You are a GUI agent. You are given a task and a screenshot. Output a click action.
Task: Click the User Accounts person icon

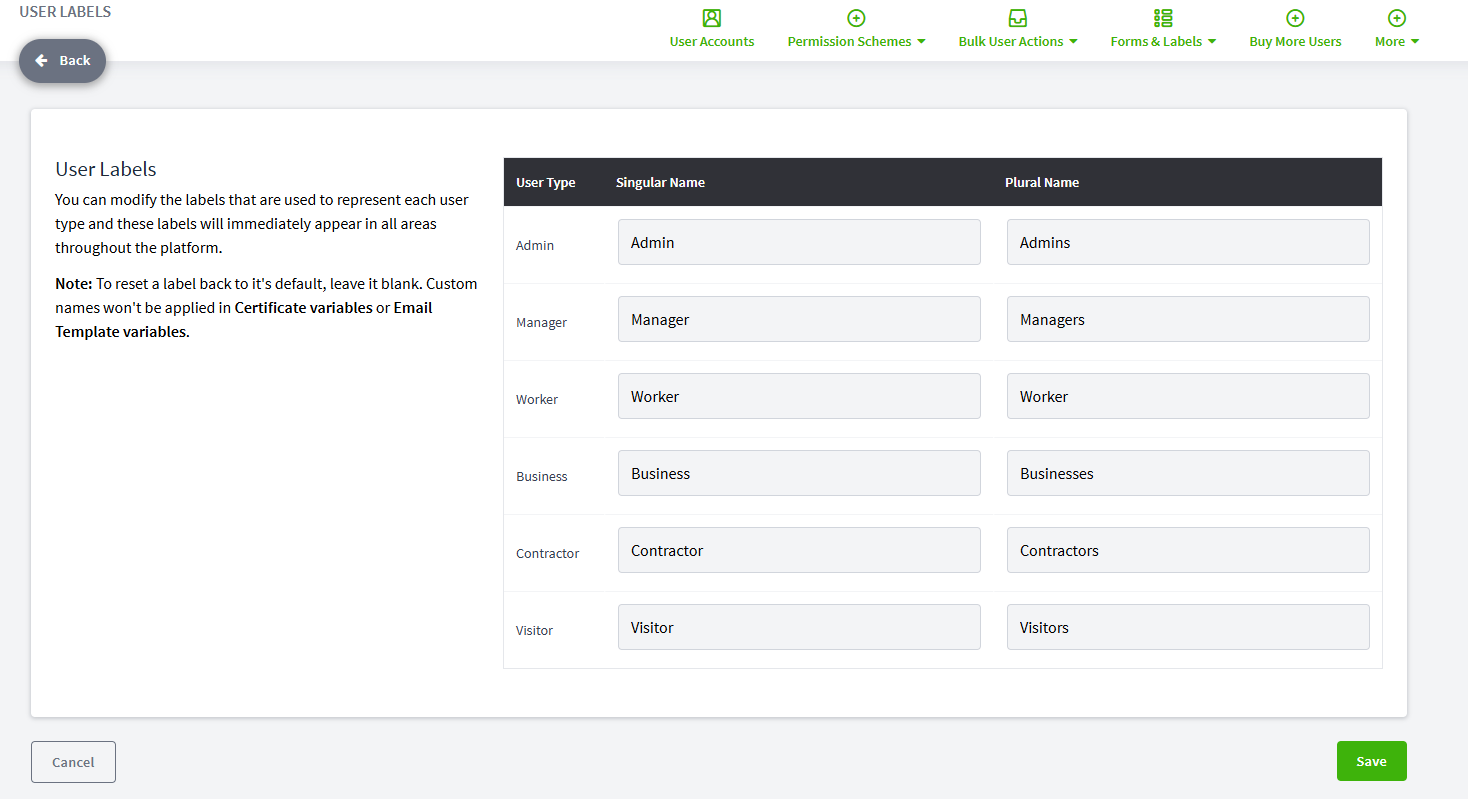[x=712, y=18]
